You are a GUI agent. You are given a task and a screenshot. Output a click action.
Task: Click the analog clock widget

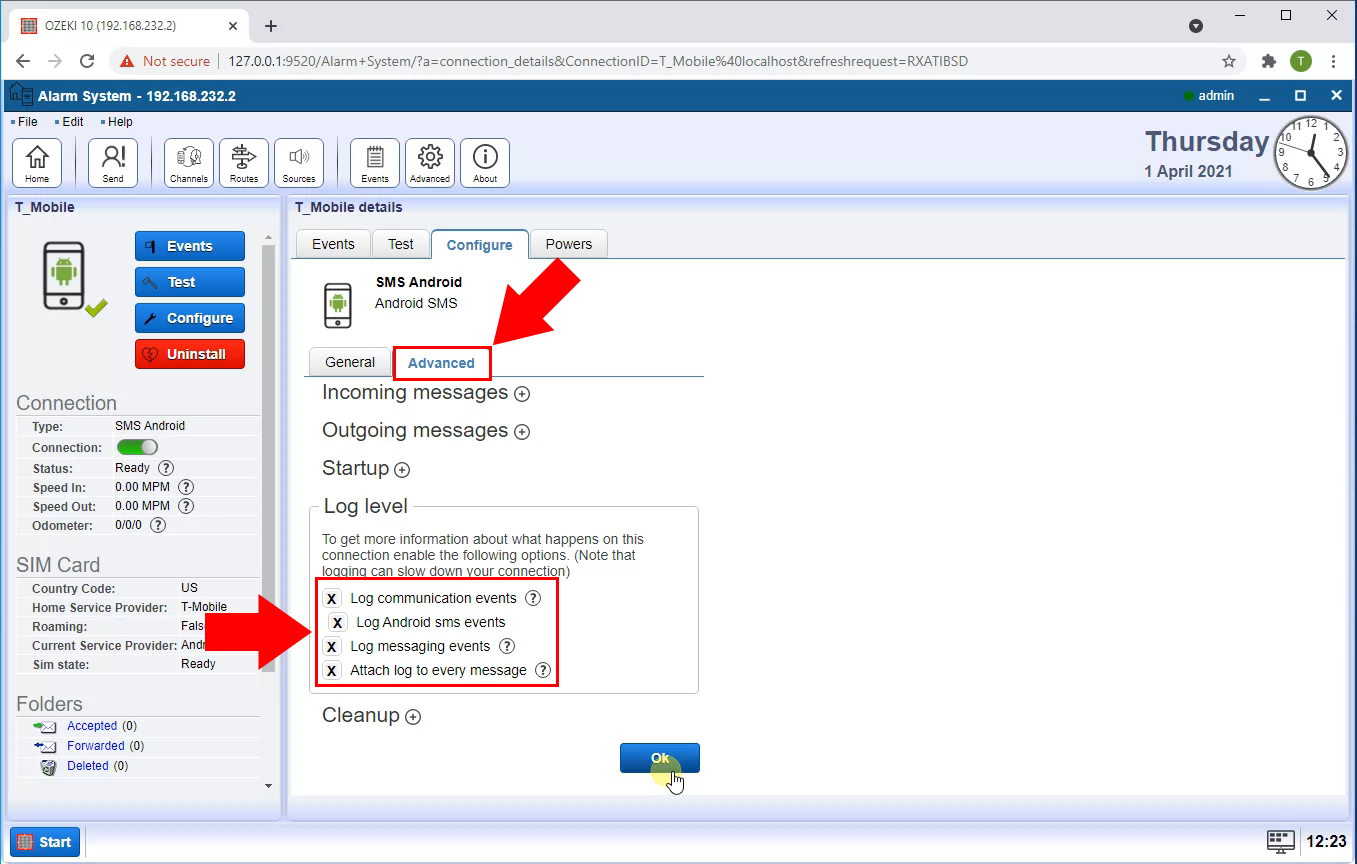(1310, 152)
